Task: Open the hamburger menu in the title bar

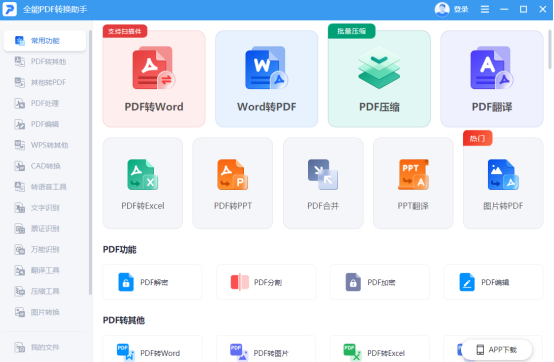Action: tap(485, 9)
